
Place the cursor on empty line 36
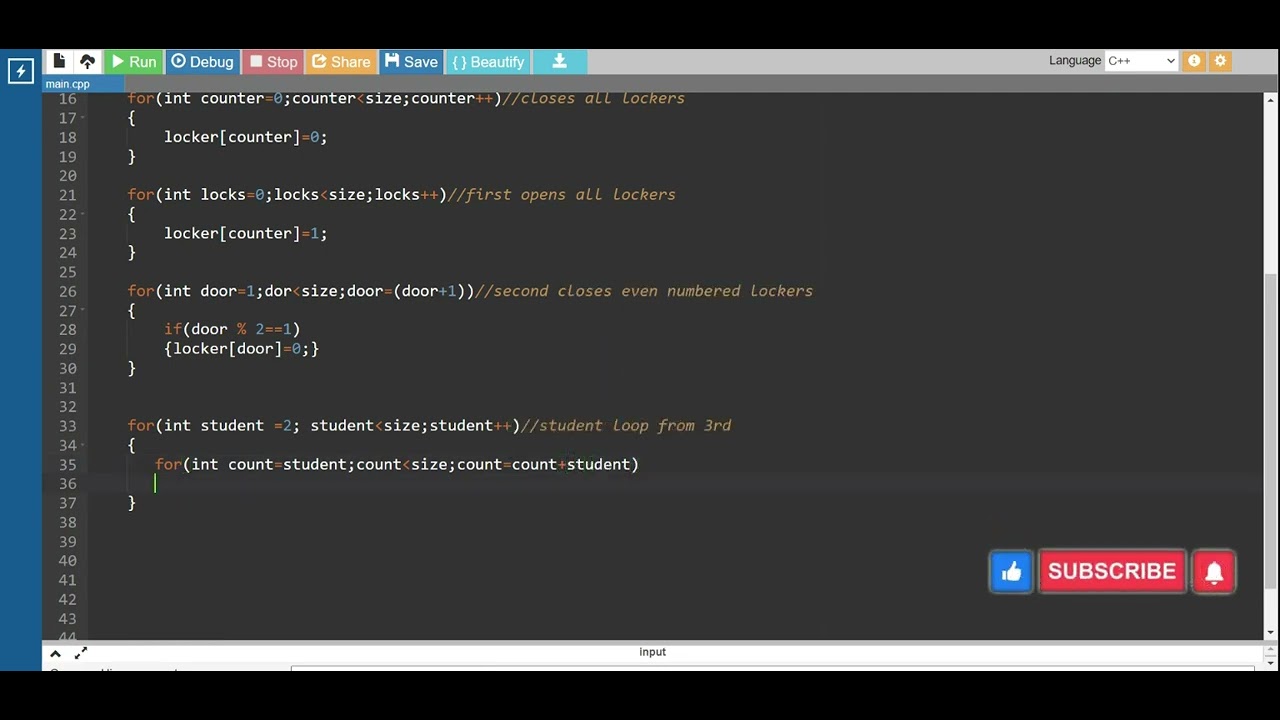pos(675,484)
